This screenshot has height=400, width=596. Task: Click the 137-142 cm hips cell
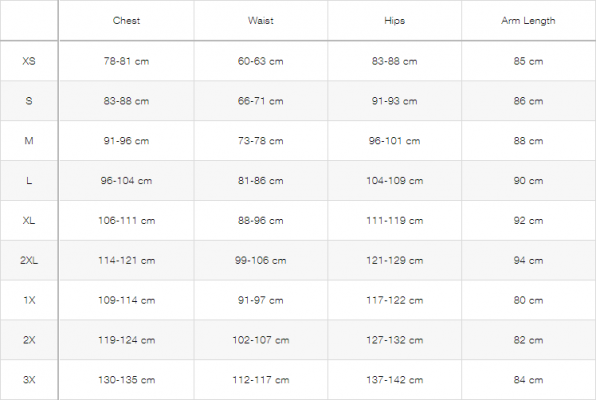click(395, 380)
